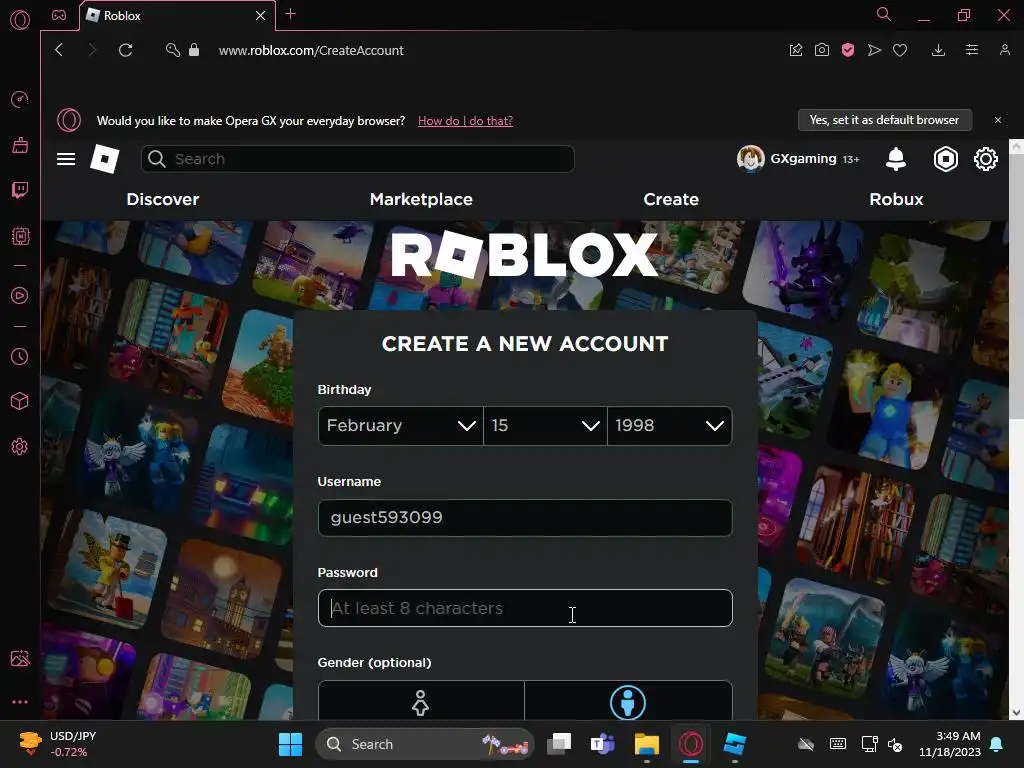Screen dimensions: 1024x768
Task: Open browser profile icon
Action: pyautogui.click(x=1004, y=50)
